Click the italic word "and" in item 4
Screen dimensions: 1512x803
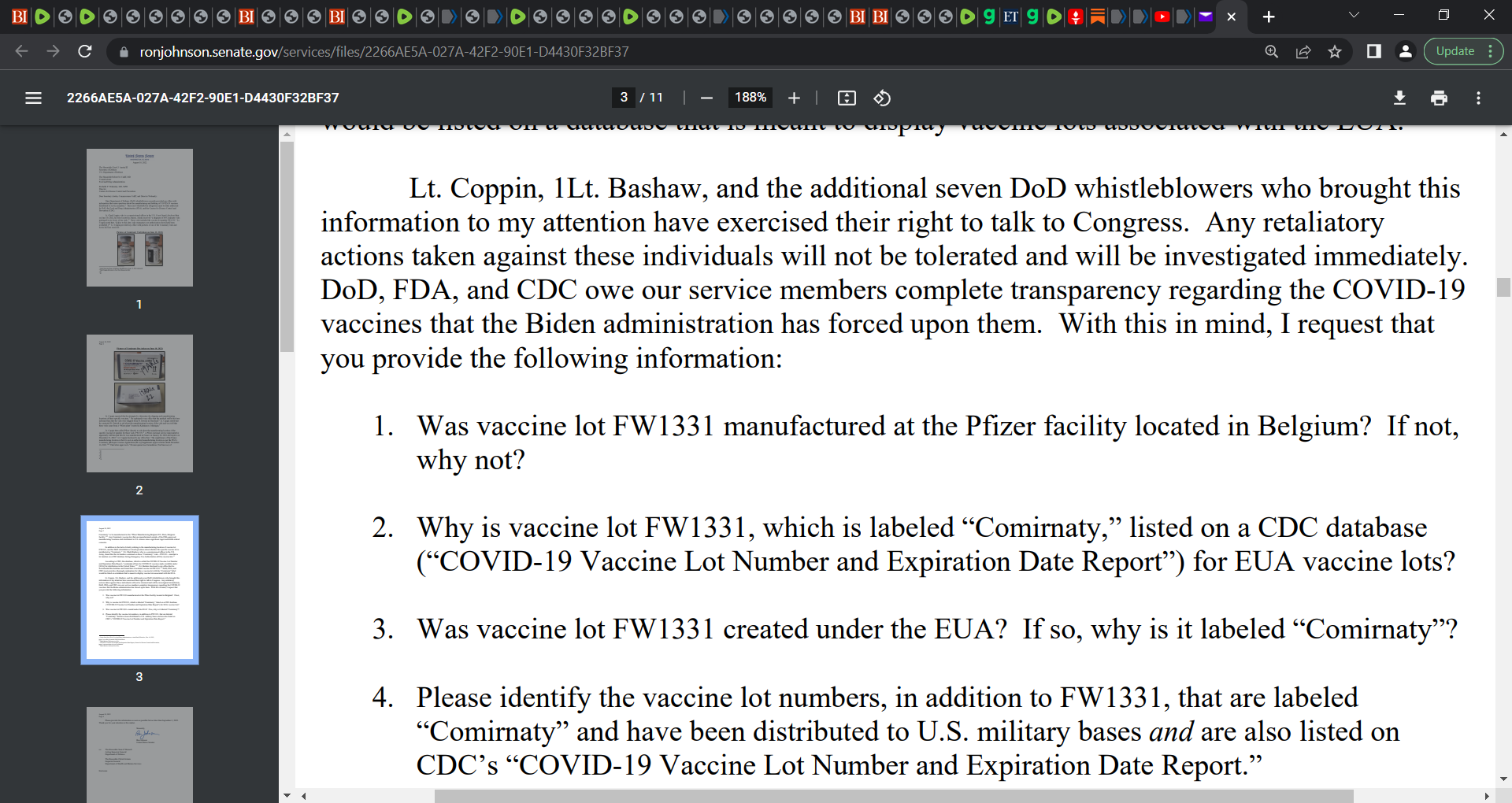(1172, 731)
